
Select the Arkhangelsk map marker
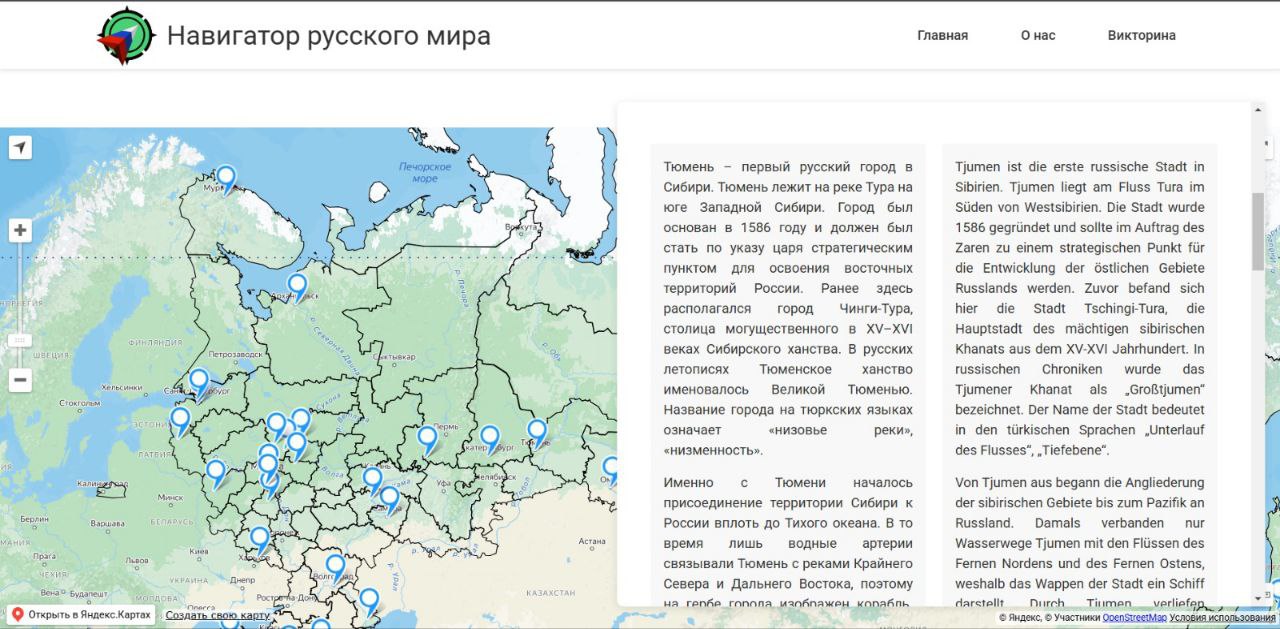pos(297,286)
